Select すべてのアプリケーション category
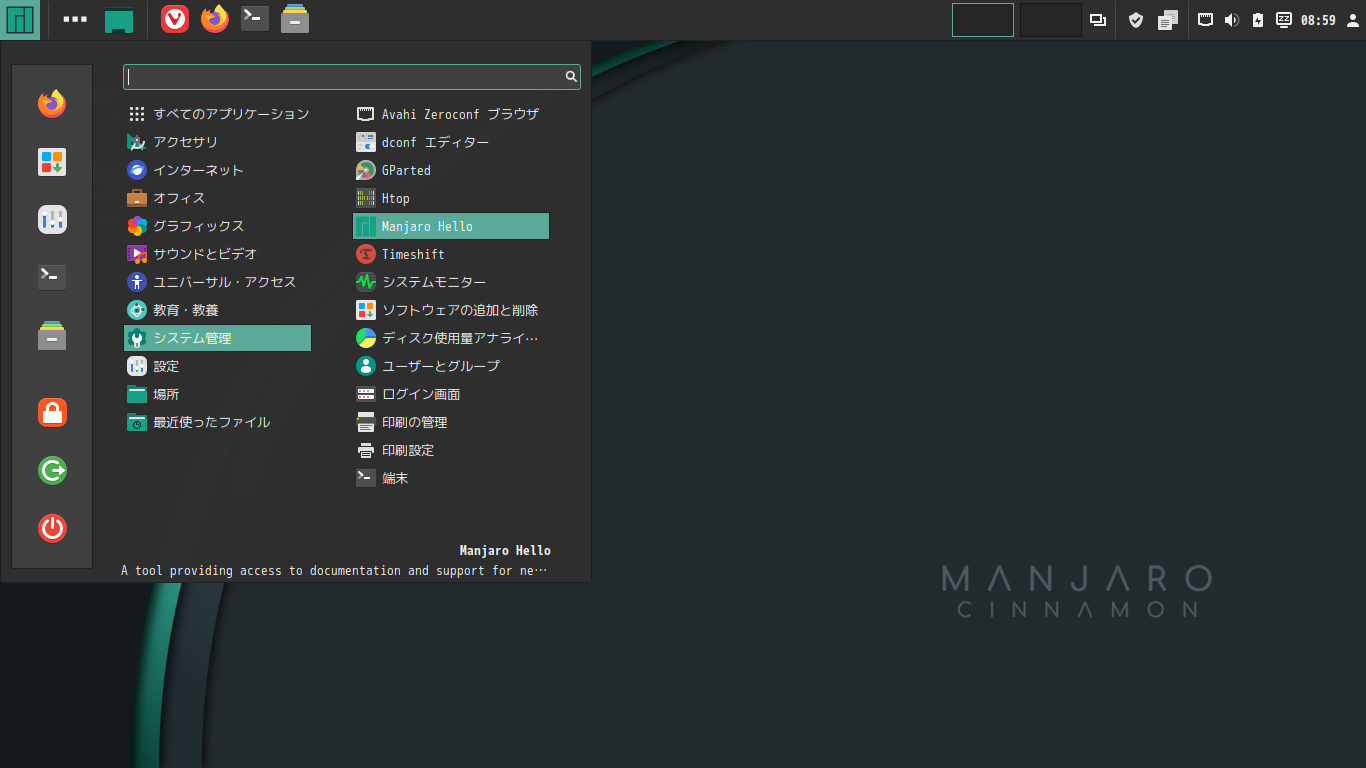The height and width of the screenshot is (768, 1366). [217, 114]
